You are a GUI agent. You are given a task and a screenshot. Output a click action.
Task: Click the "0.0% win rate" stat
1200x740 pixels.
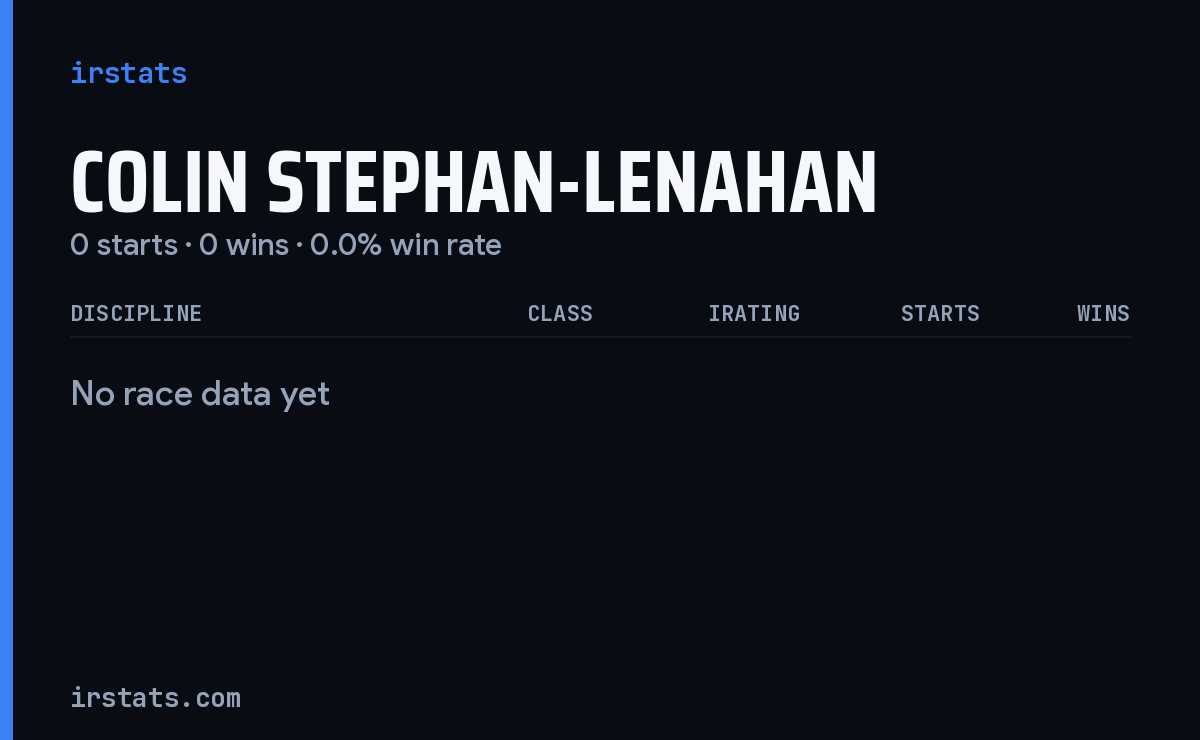(406, 245)
